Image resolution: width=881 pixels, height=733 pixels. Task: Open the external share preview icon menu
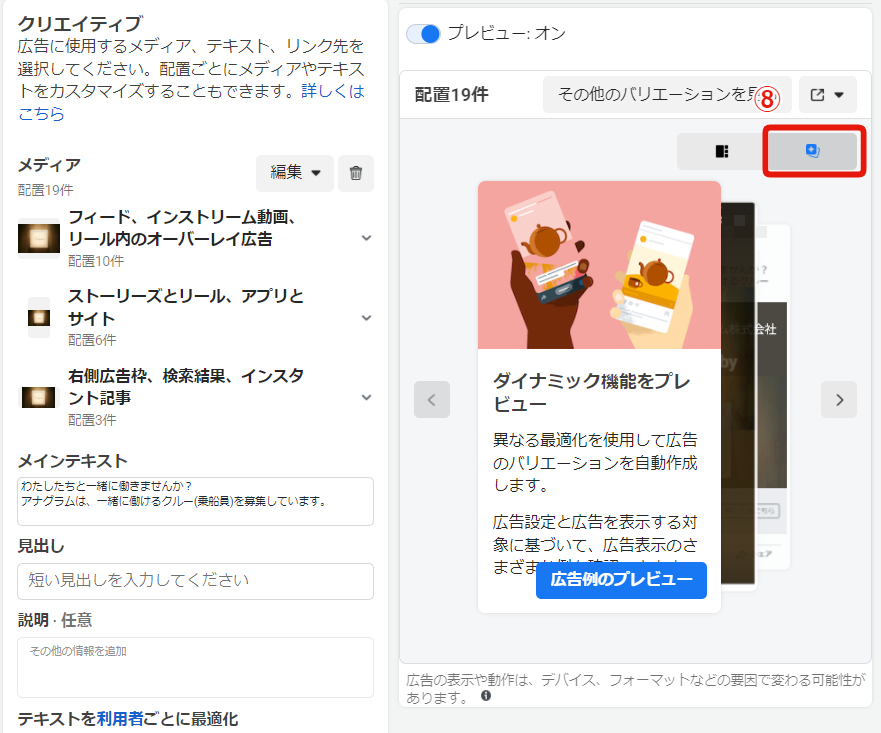(x=827, y=95)
